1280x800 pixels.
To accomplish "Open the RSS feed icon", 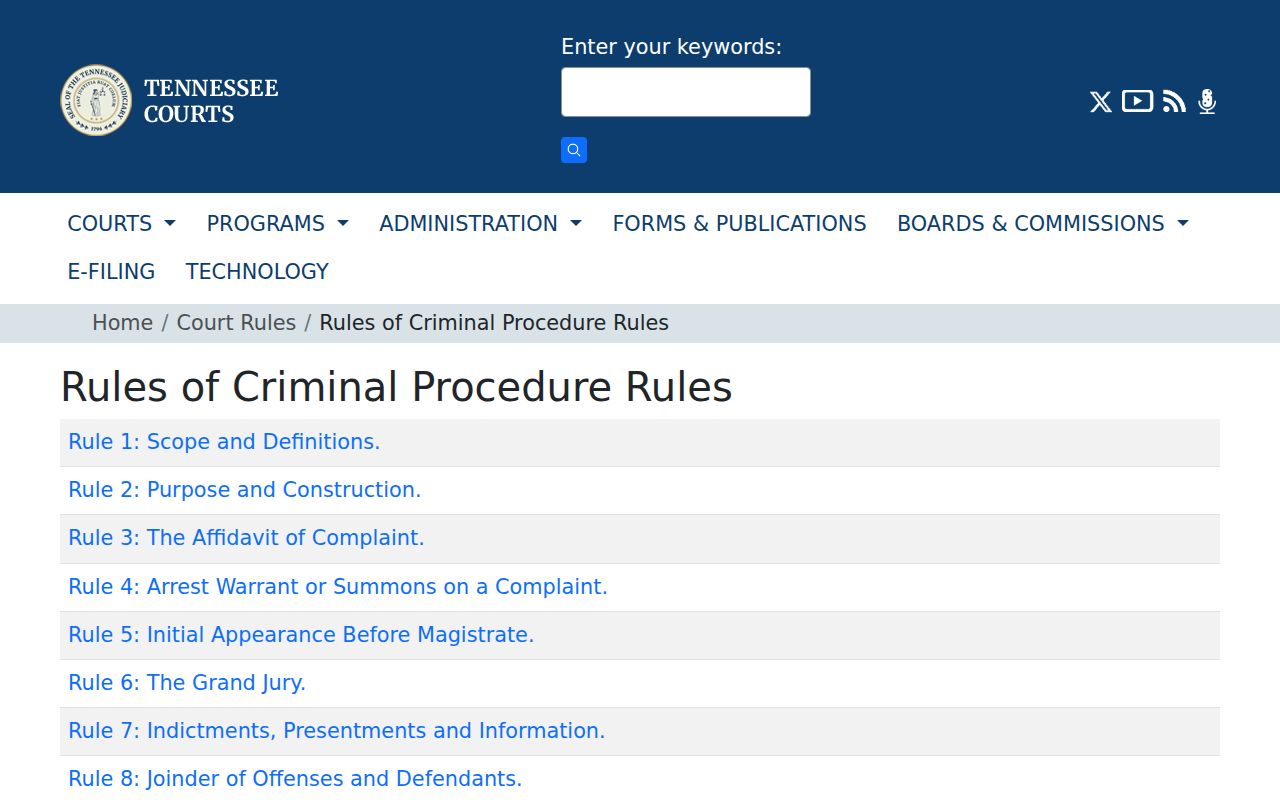I will pyautogui.click(x=1174, y=101).
